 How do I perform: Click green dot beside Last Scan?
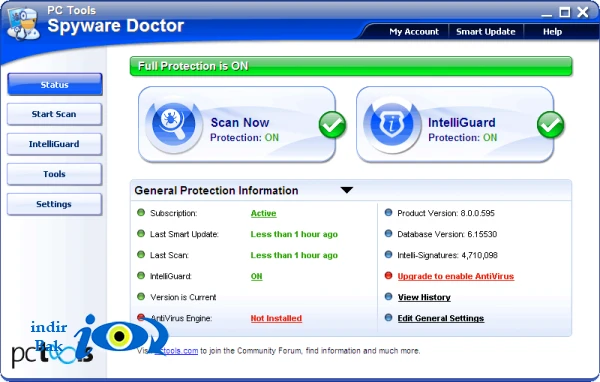141,255
